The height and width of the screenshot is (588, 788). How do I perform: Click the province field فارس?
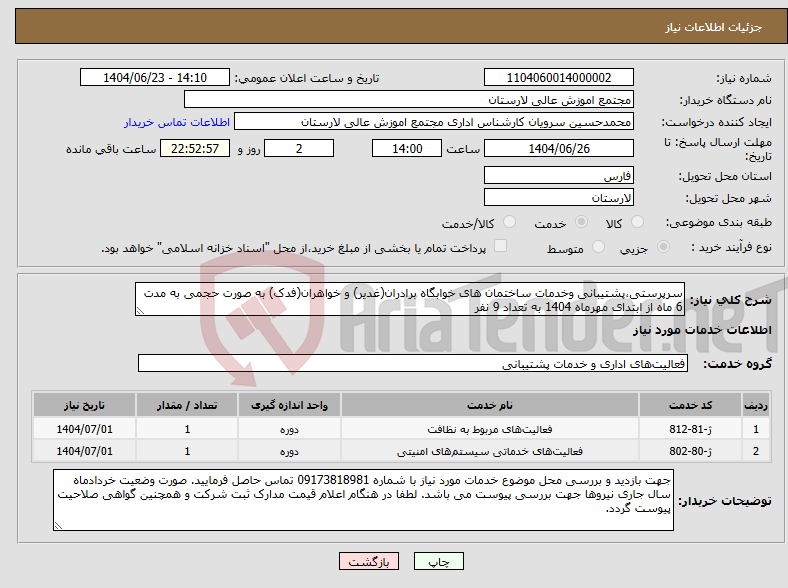pyautogui.click(x=558, y=175)
